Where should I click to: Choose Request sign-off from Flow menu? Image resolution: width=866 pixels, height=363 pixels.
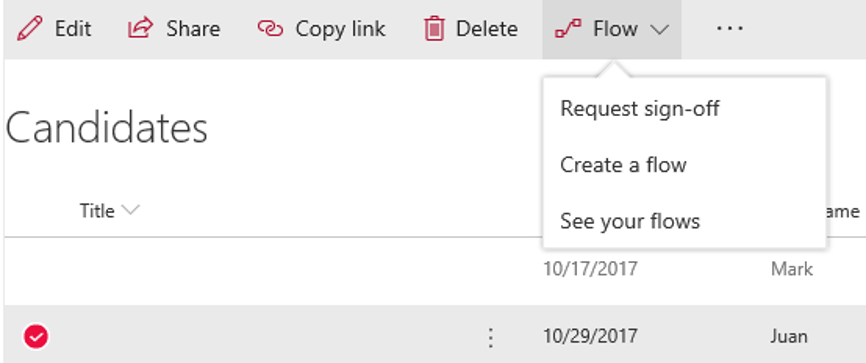point(640,108)
